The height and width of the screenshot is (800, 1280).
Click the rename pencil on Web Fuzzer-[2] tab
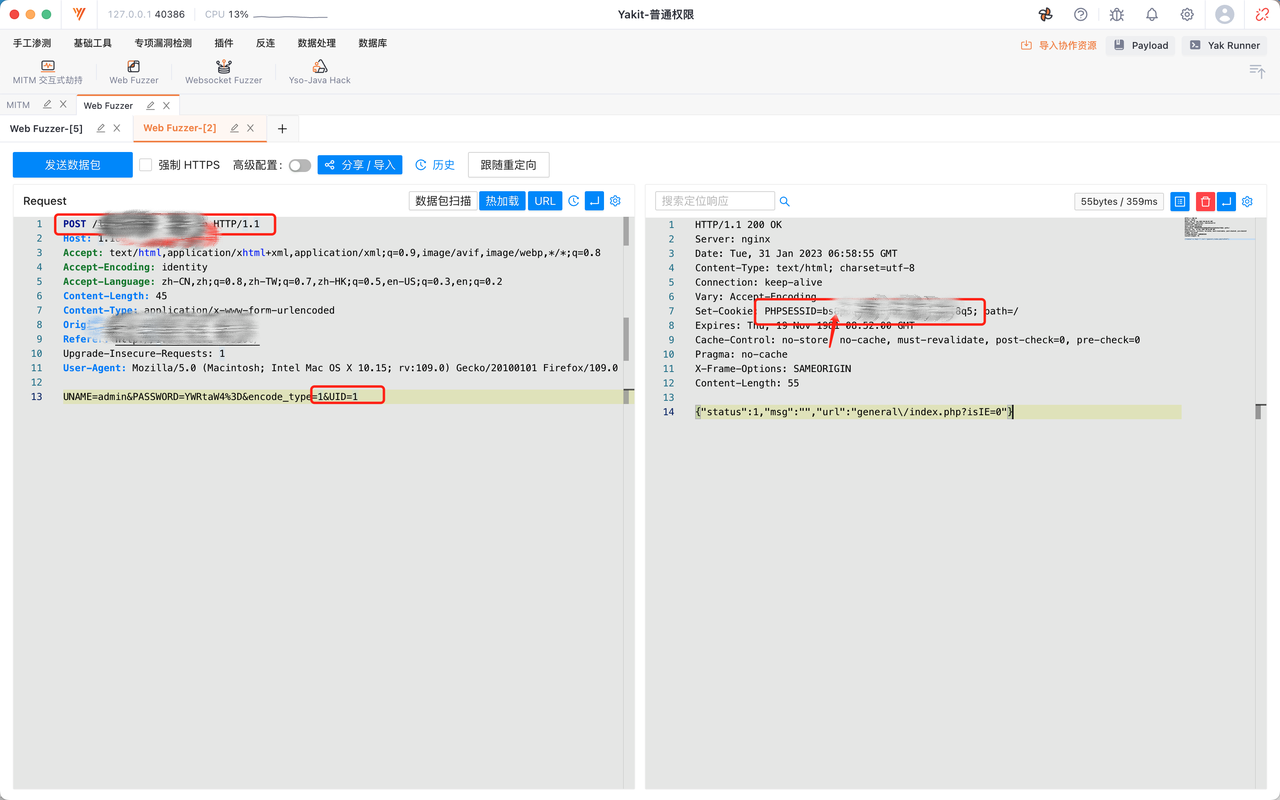click(x=235, y=128)
